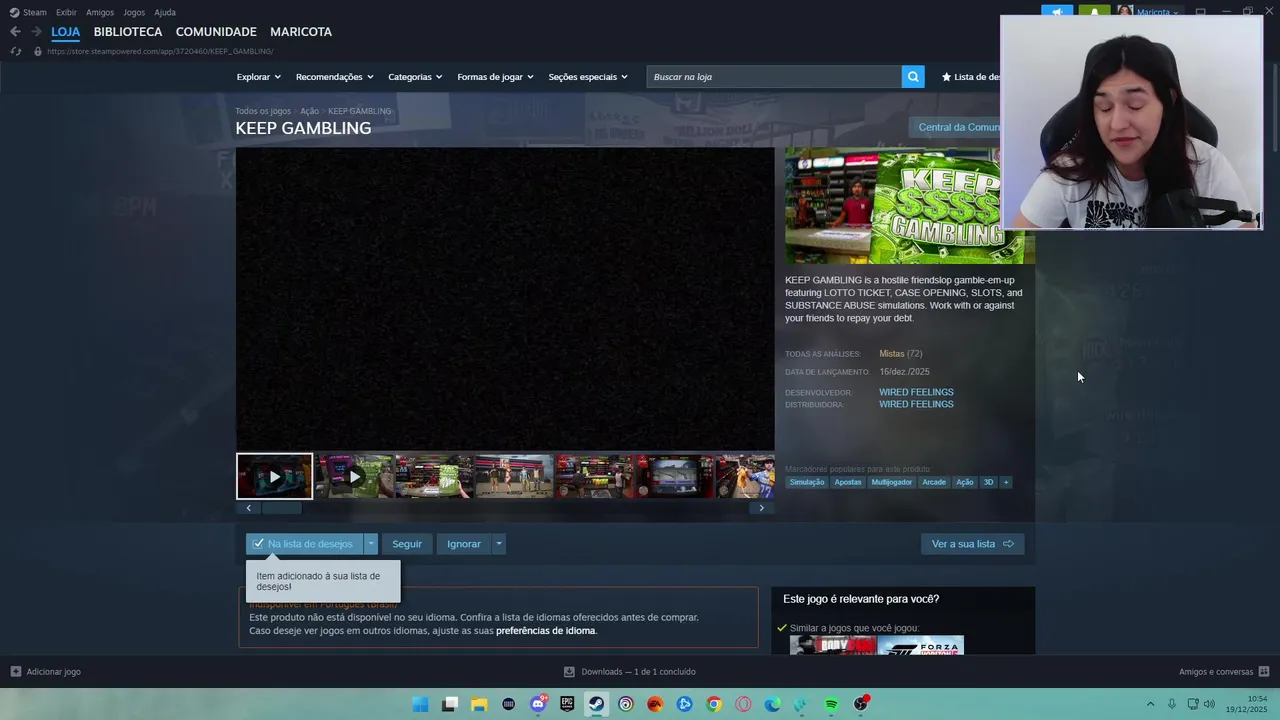
Task: Open the volume control in the tray
Action: coord(1209,704)
